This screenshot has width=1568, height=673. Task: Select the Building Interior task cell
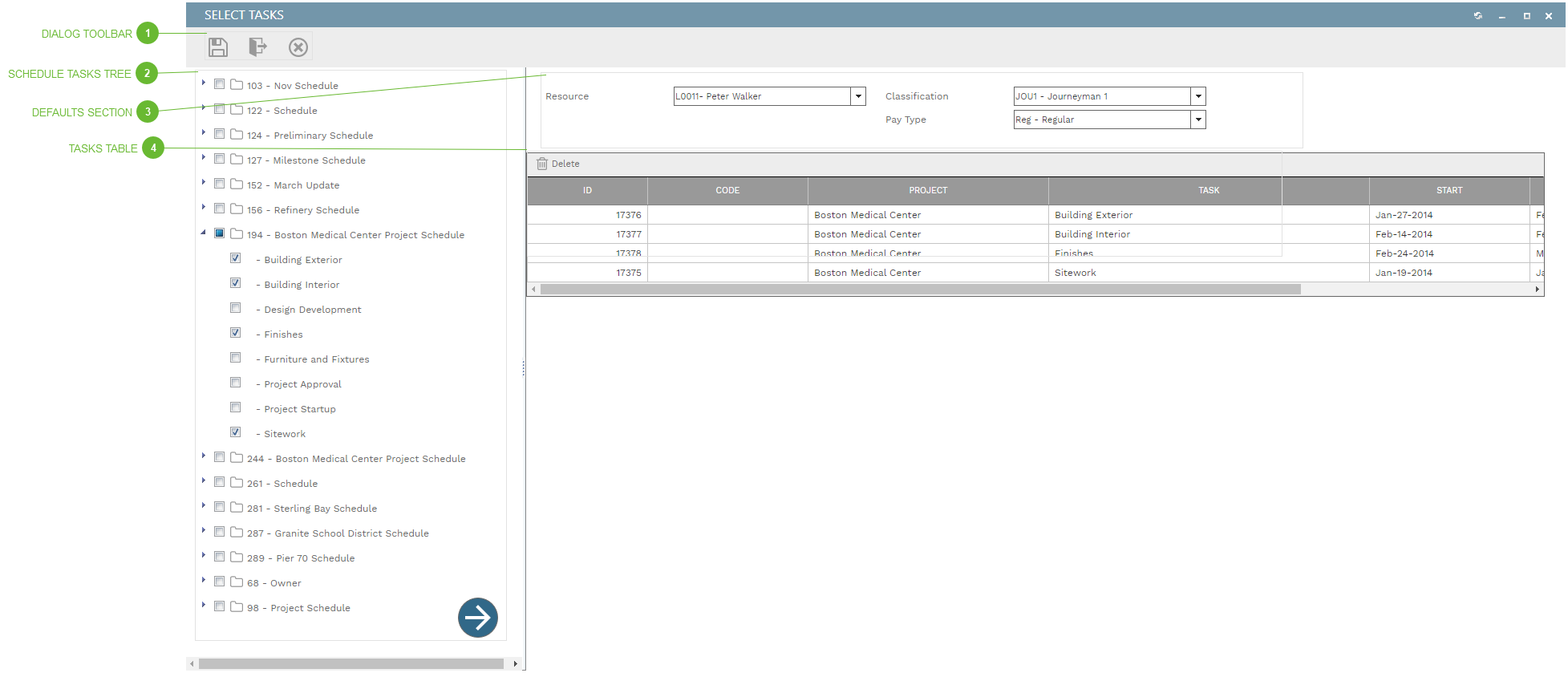(1209, 234)
